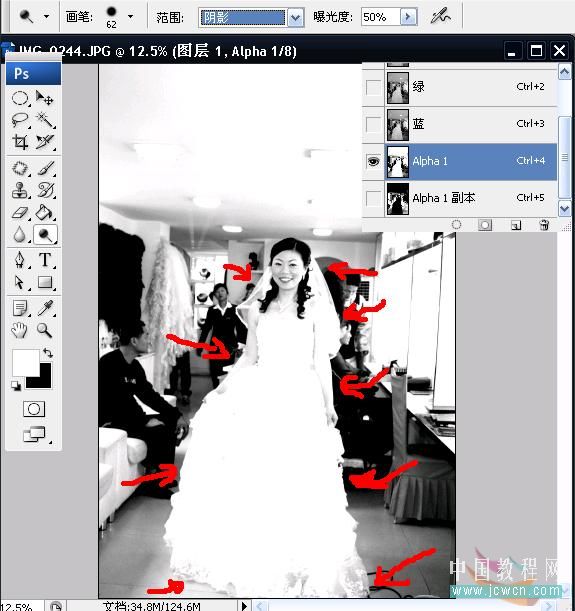575x611 pixels.
Task: Delete current channel trash icon
Action: pyautogui.click(x=544, y=225)
